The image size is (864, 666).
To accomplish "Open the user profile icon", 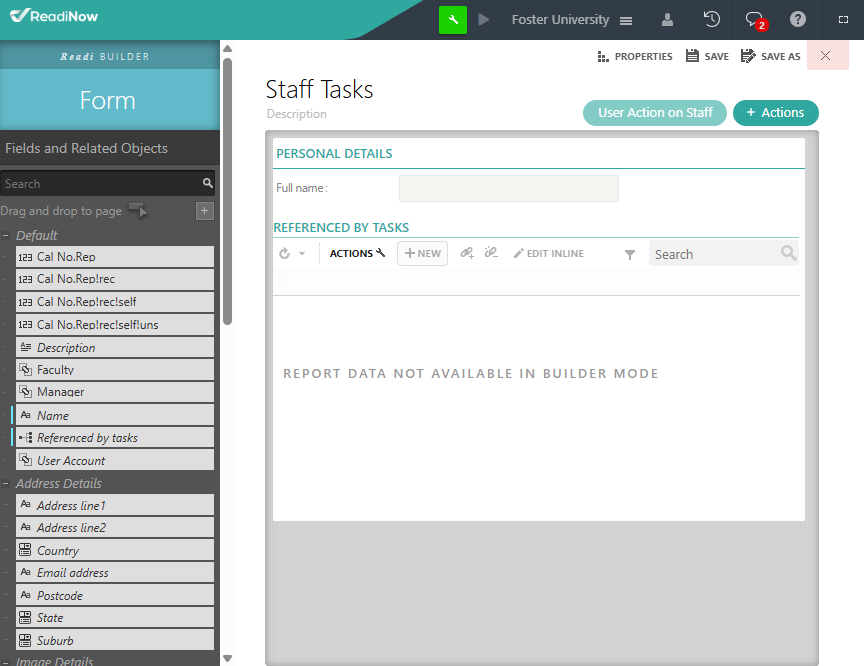I will [x=667, y=20].
